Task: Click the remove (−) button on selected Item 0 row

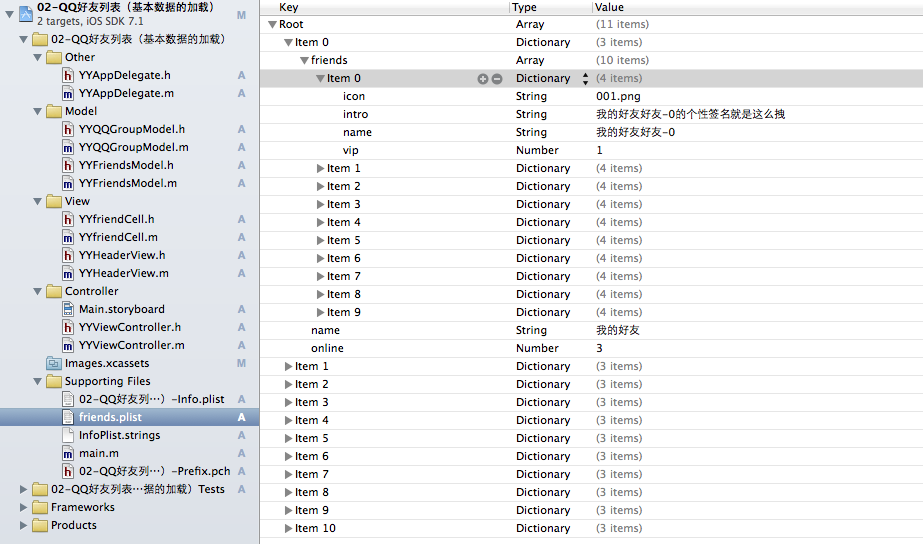Action: point(496,79)
